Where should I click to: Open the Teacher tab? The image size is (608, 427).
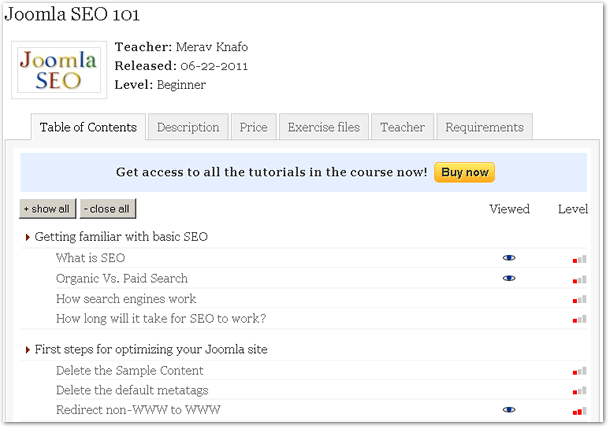pyautogui.click(x=402, y=127)
